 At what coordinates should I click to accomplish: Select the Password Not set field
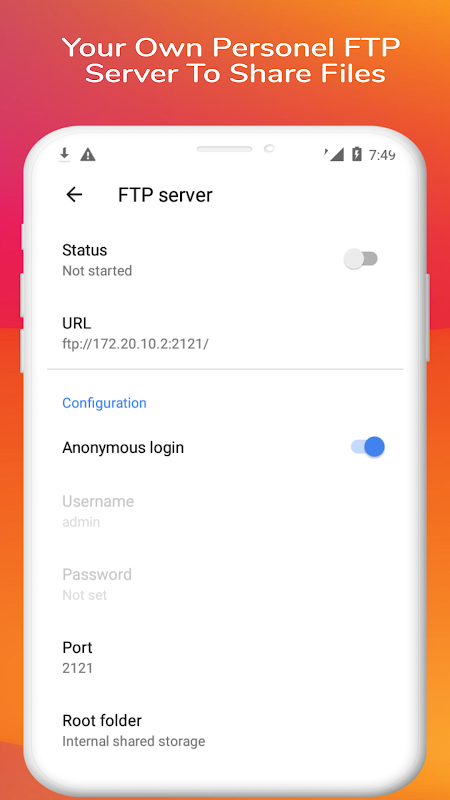pos(225,584)
